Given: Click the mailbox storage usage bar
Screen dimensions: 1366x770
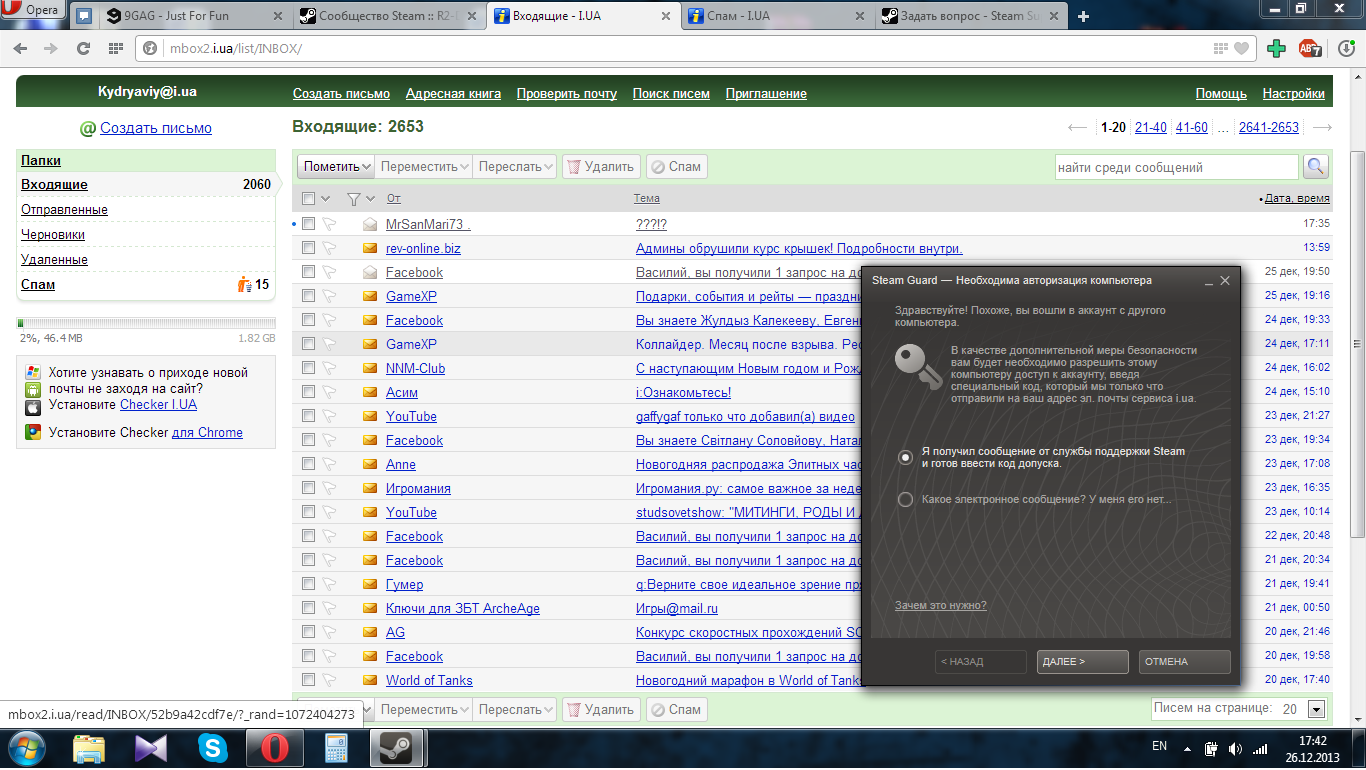Looking at the screenshot, I should [x=146, y=323].
